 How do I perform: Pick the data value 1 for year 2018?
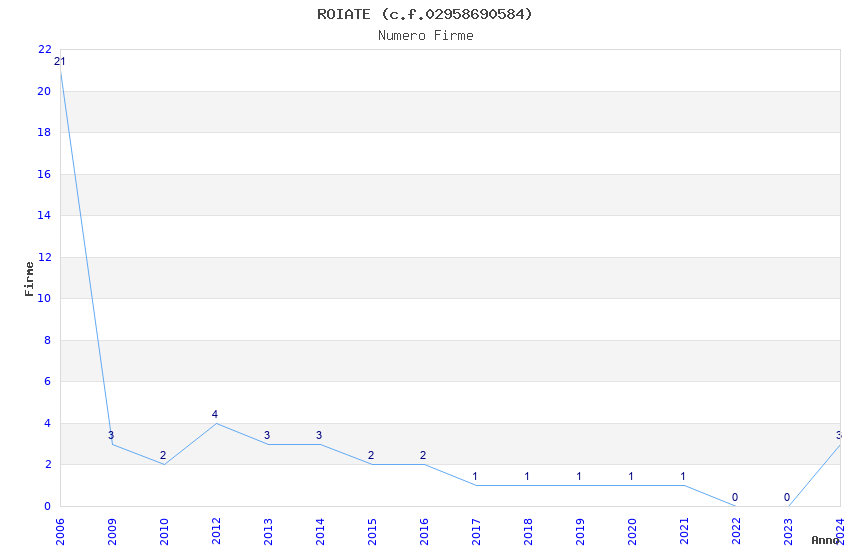click(527, 476)
